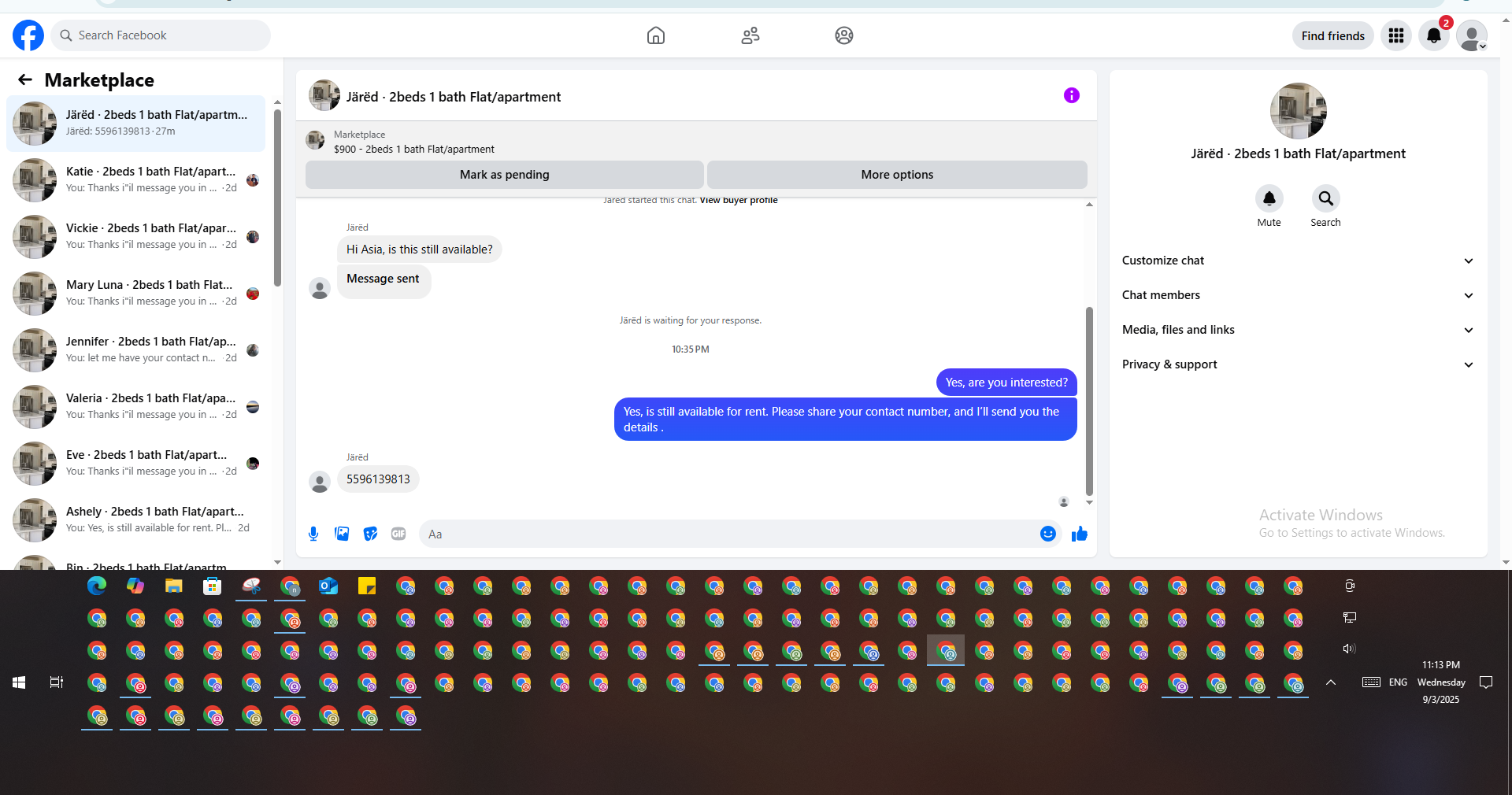Click the volume speaker tray icon
The image size is (1512, 795).
[1349, 649]
